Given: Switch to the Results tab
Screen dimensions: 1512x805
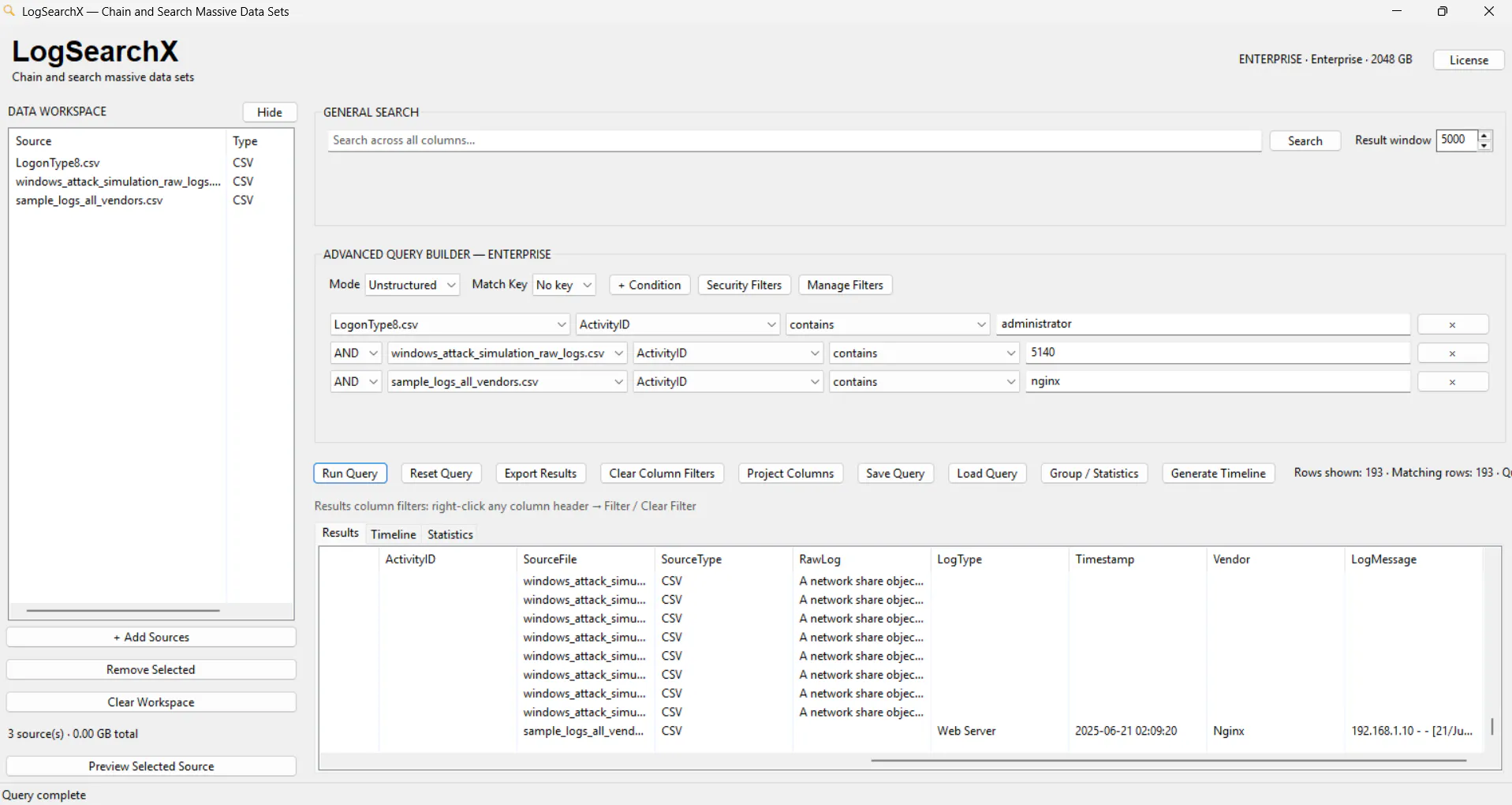Looking at the screenshot, I should coord(340,533).
